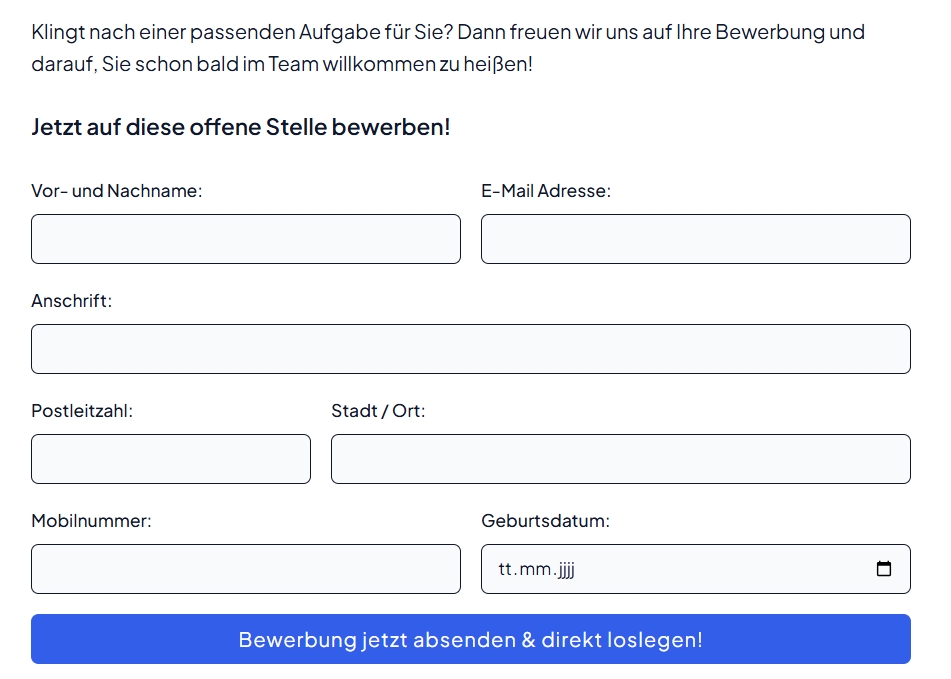Click the Stadt / Ort input field

(x=620, y=459)
